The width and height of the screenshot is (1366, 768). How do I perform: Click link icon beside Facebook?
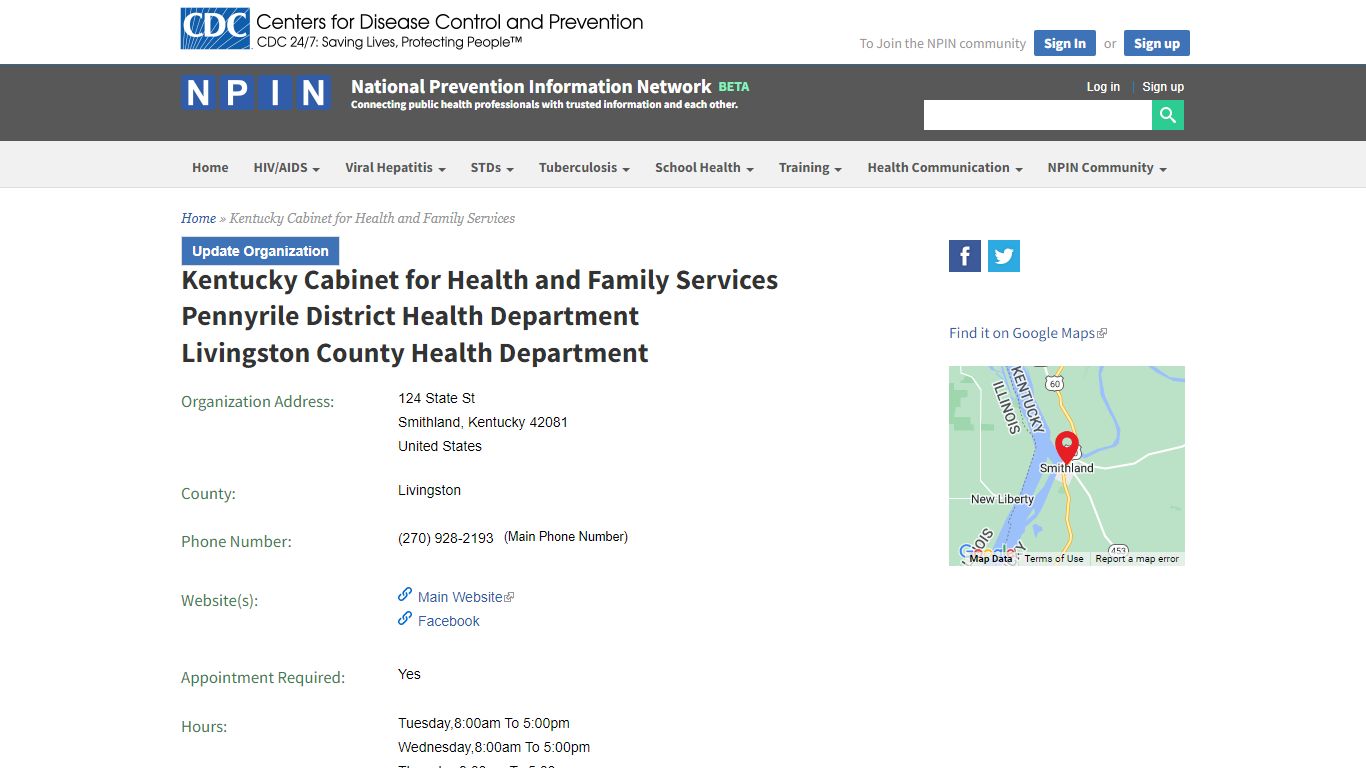[x=405, y=619]
